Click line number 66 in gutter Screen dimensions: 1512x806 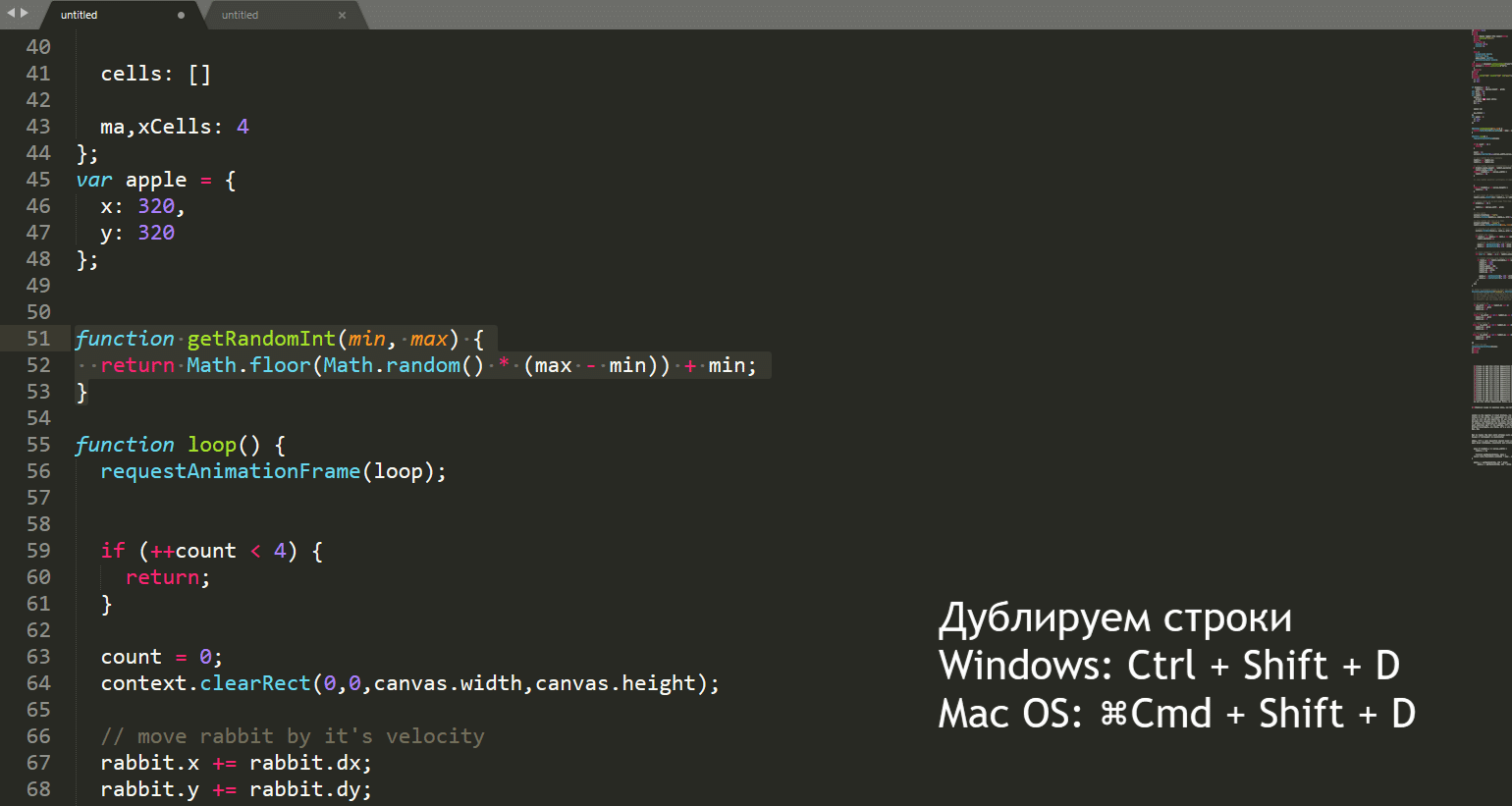pyautogui.click(x=38, y=736)
